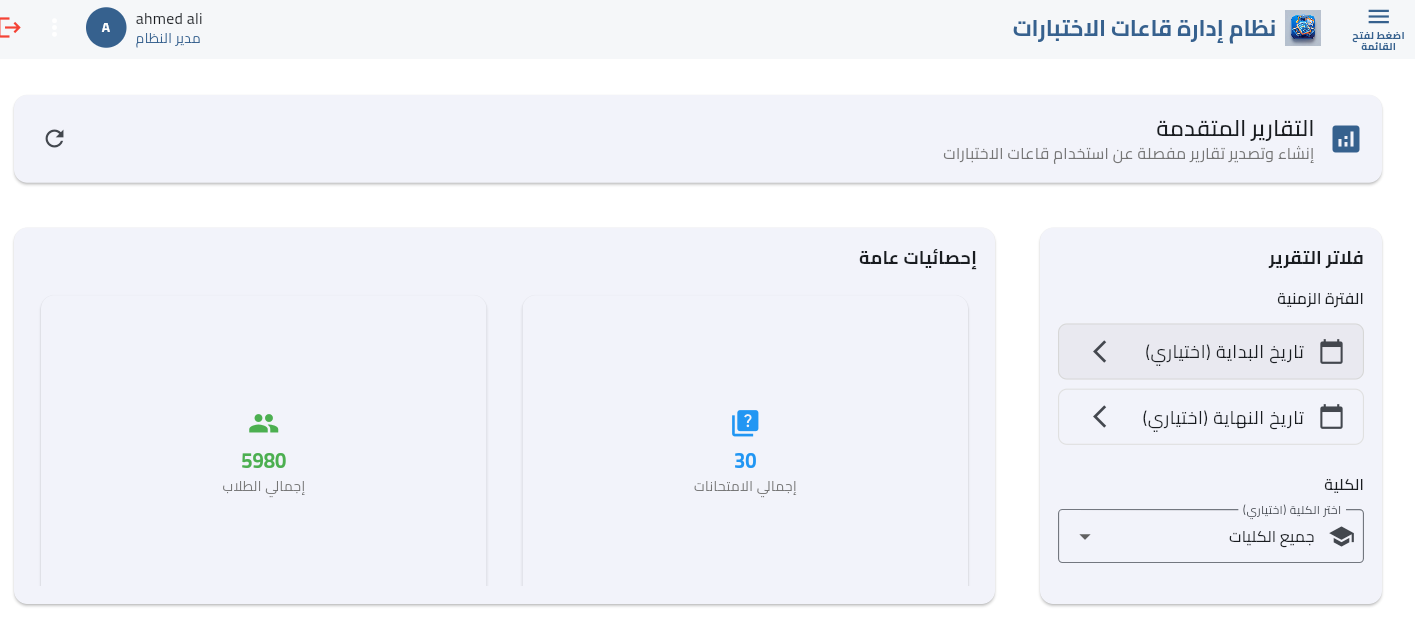This screenshot has height=624, width=1415.
Task: Click the value 30 in exams card
Action: pyautogui.click(x=745, y=461)
